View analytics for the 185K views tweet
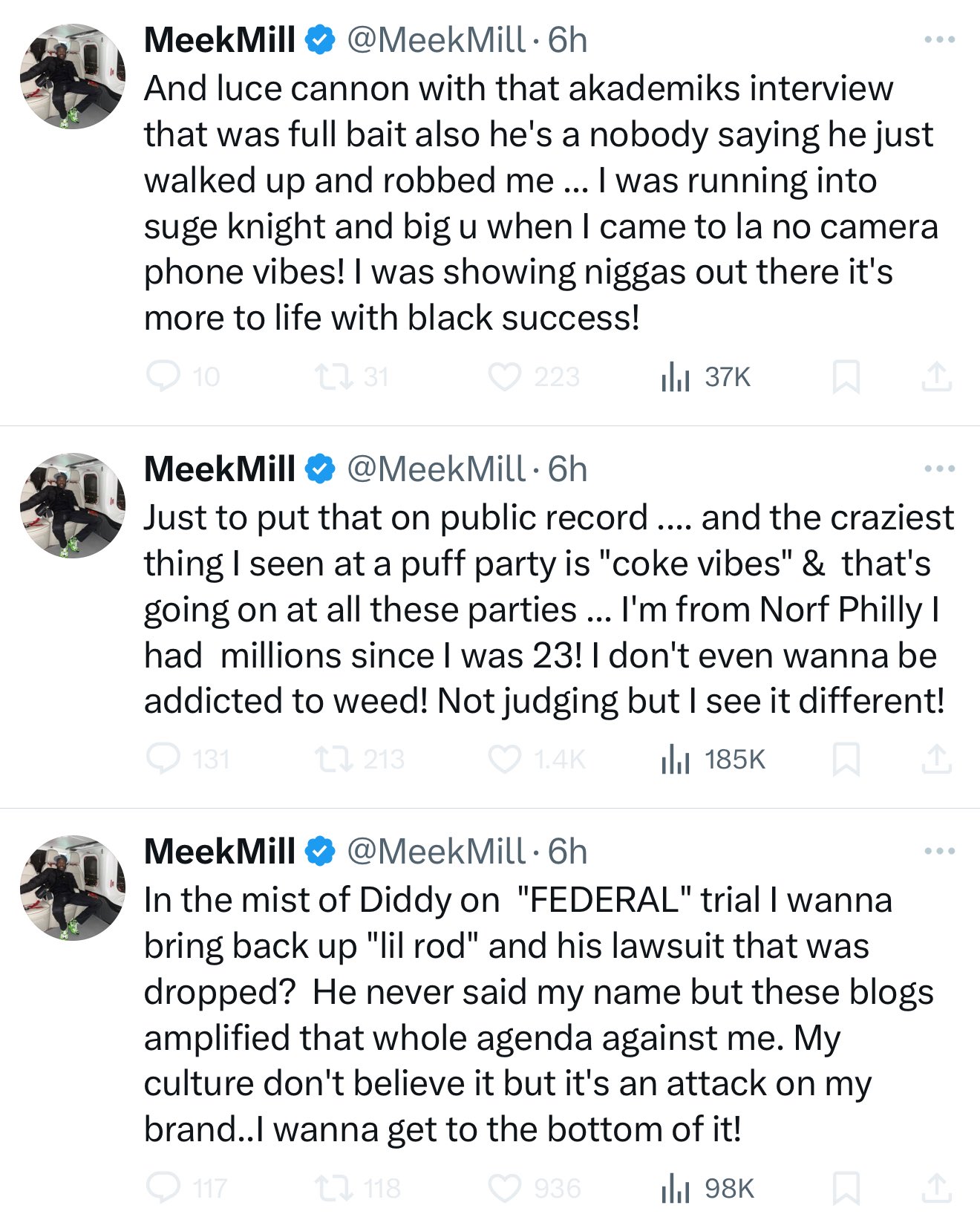 (x=675, y=759)
